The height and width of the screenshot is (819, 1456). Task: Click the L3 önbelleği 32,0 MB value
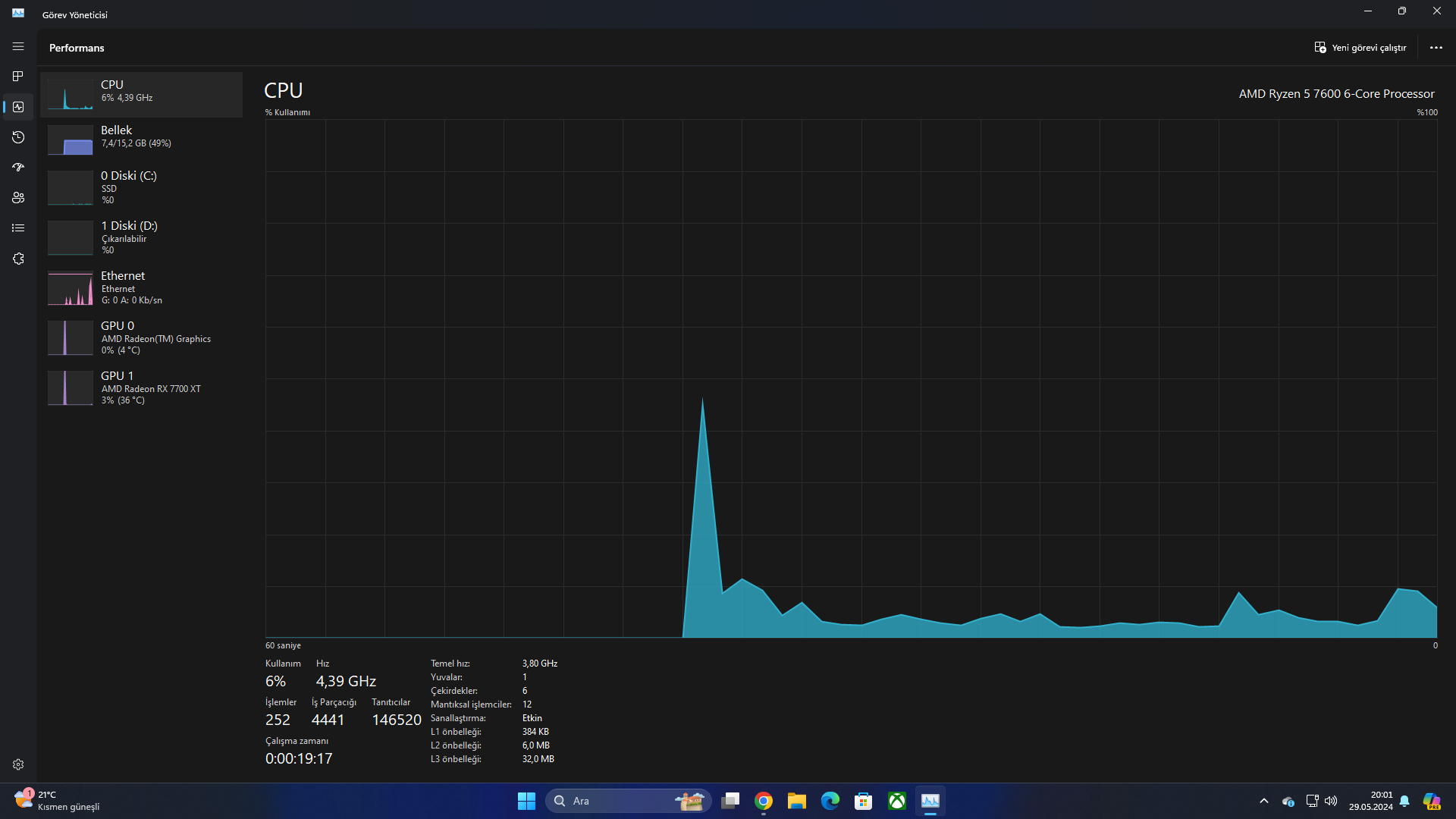click(x=538, y=759)
